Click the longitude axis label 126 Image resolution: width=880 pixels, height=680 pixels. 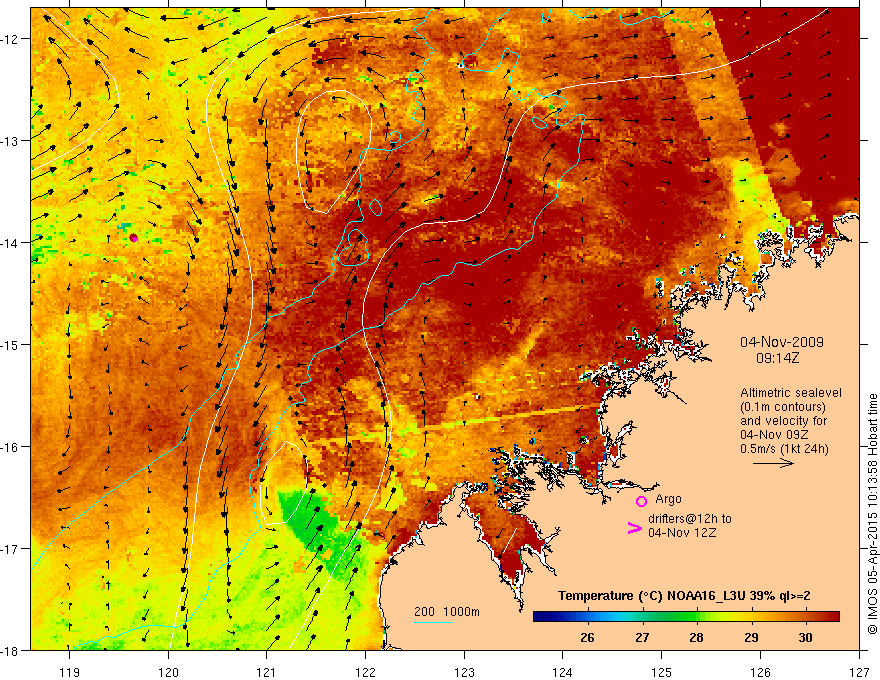[x=760, y=672]
